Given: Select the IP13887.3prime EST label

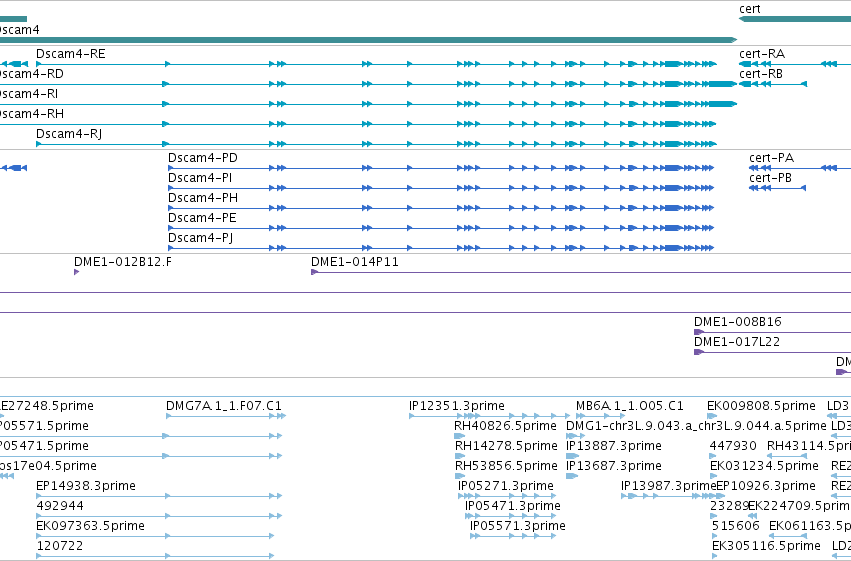Looking at the screenshot, I should 614,446.
